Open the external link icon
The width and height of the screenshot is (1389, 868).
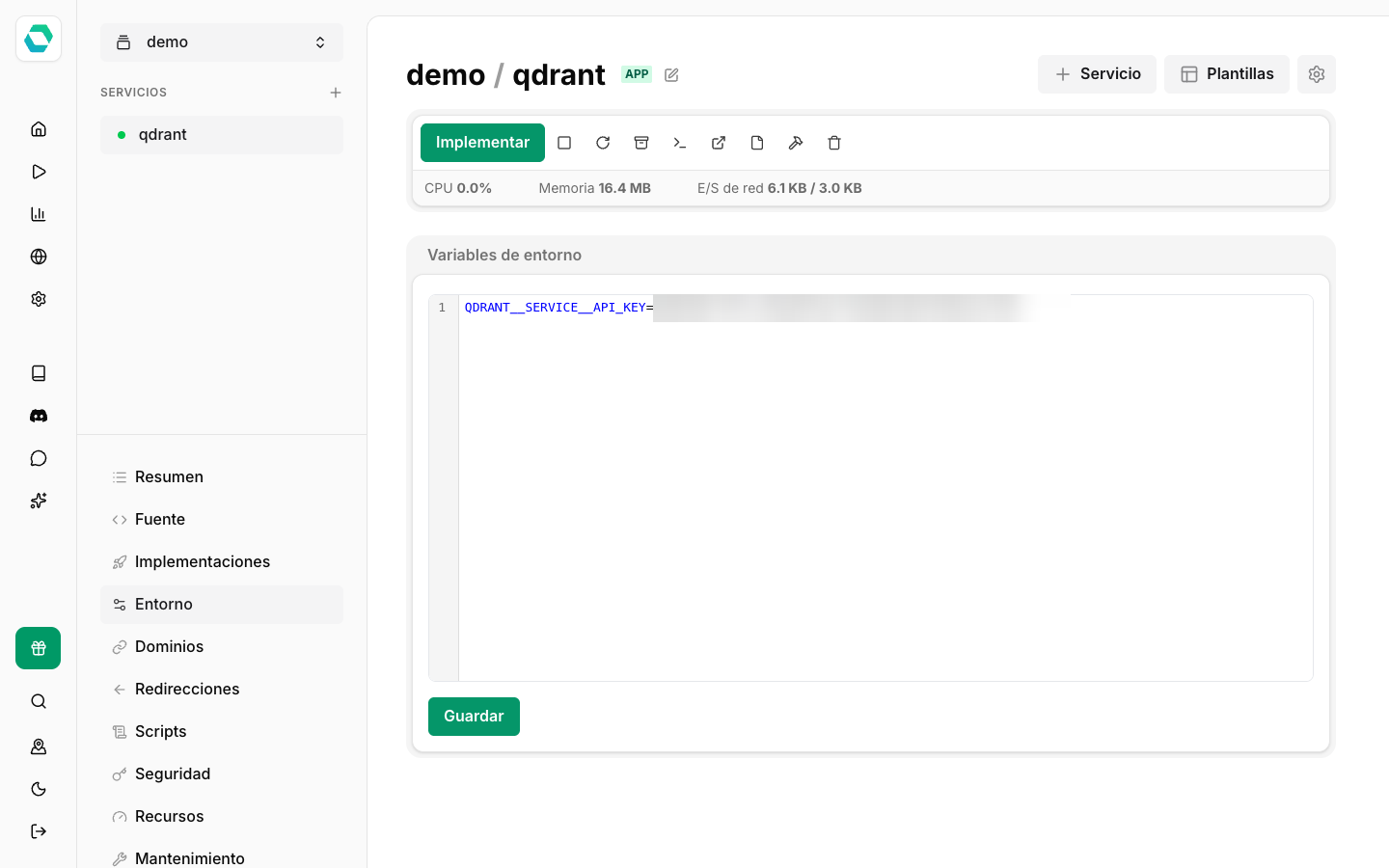(719, 143)
